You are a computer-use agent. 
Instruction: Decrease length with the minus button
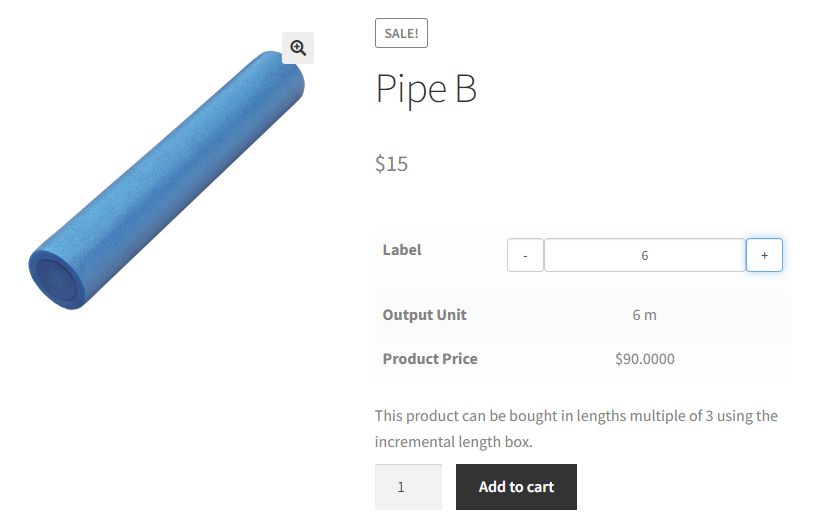point(525,255)
